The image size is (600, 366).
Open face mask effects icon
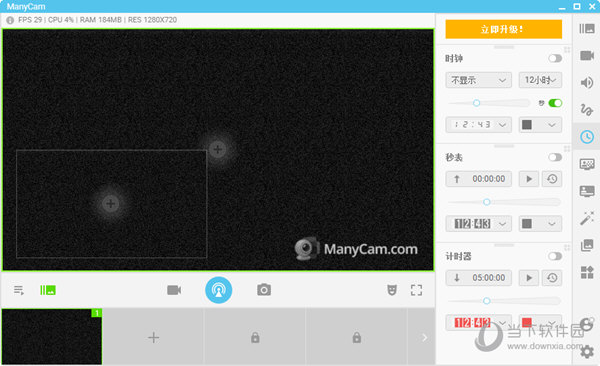pyautogui.click(x=391, y=290)
